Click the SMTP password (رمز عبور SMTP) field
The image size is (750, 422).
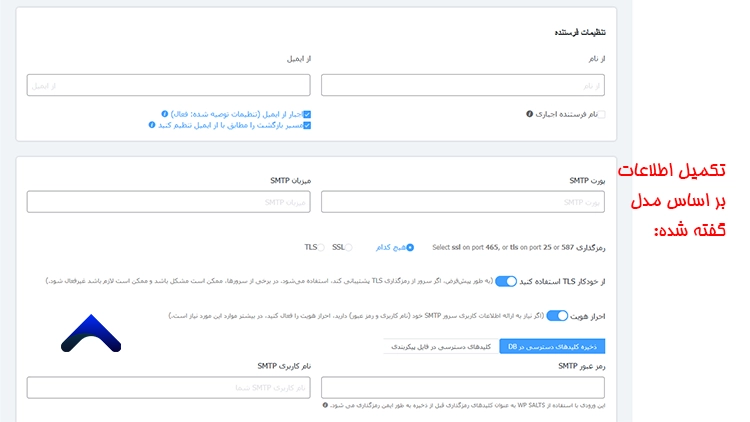point(463,388)
